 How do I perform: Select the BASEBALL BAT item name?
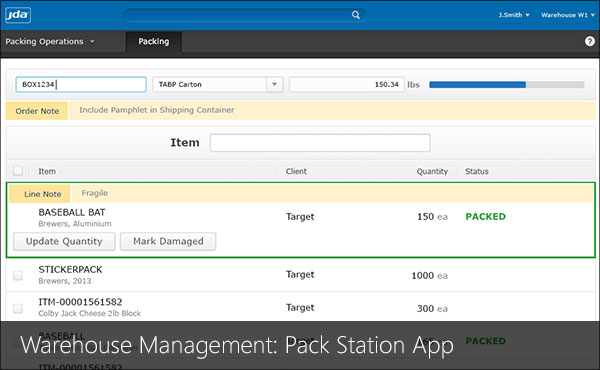pyautogui.click(x=72, y=212)
